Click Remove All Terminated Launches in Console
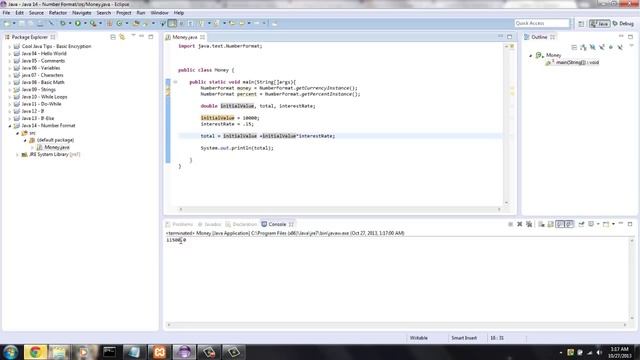Viewport: 640px width, 360px height. (529, 224)
